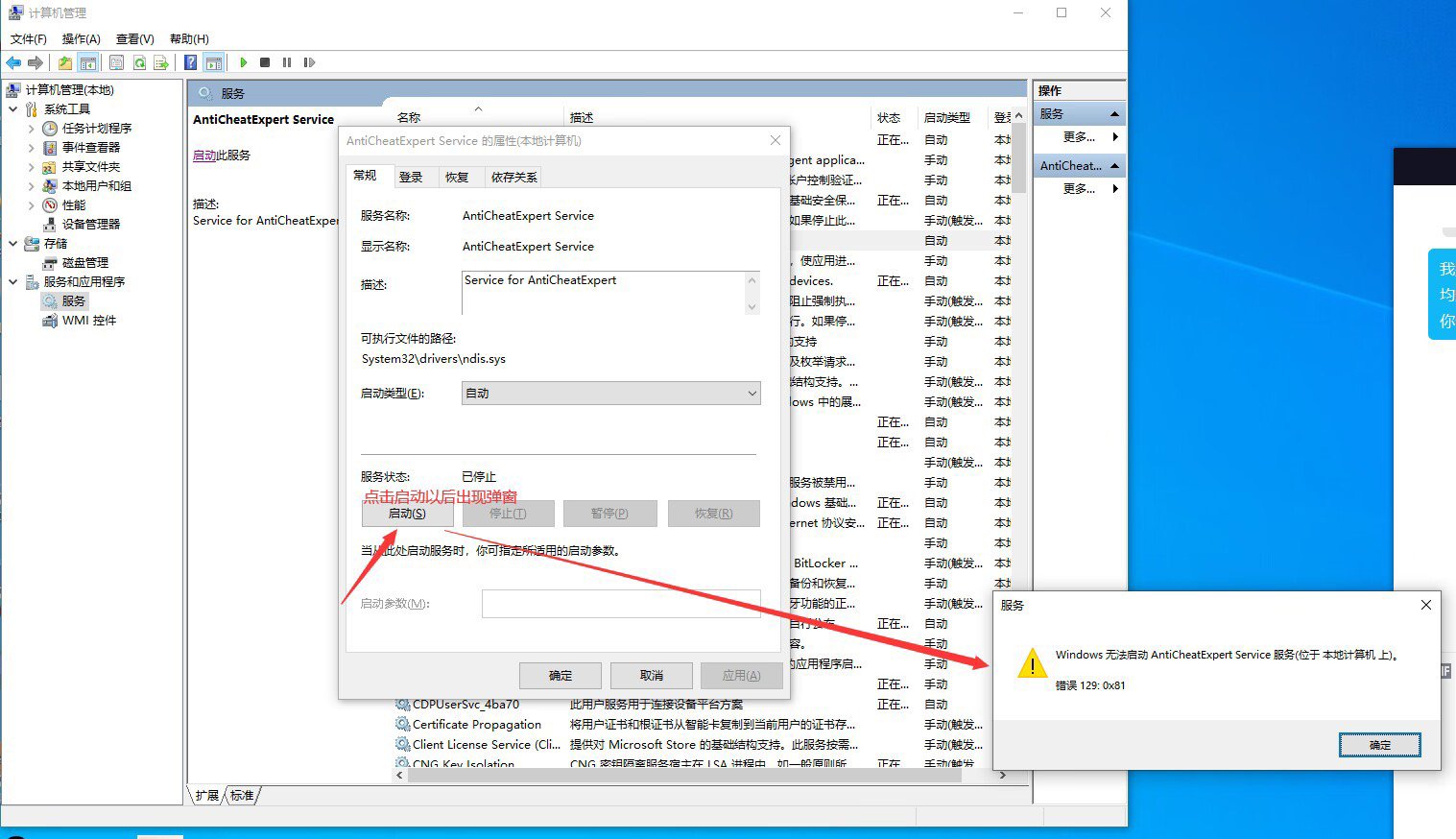Expand the 性能 tree node
Viewport: 1456px width, 839px height.
click(31, 204)
